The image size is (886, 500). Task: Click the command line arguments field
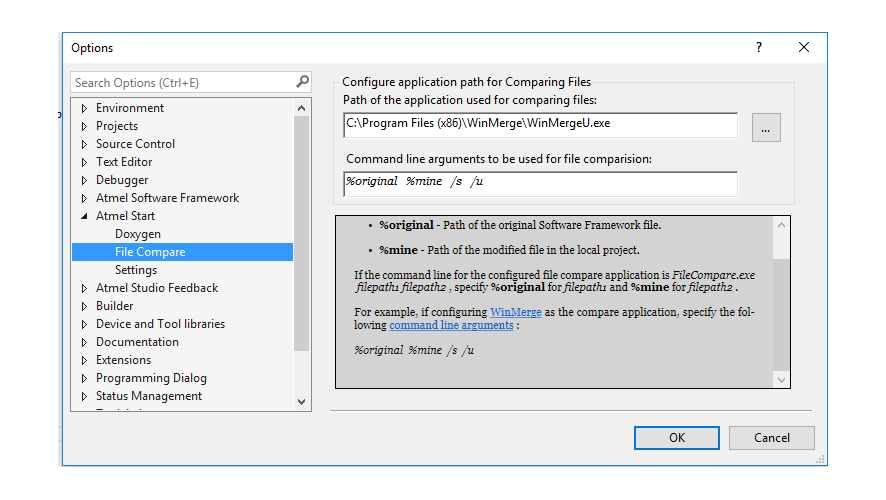pos(540,183)
